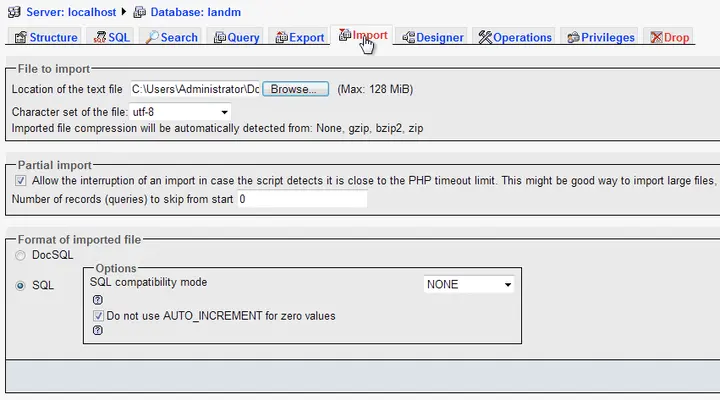Toggle the allow interruption of import checkbox

[21, 180]
